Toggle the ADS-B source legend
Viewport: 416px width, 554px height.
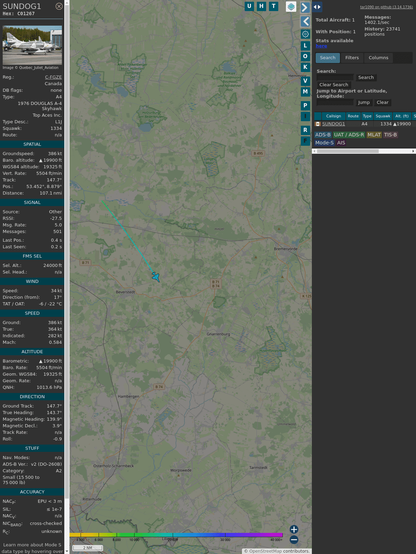[323, 135]
